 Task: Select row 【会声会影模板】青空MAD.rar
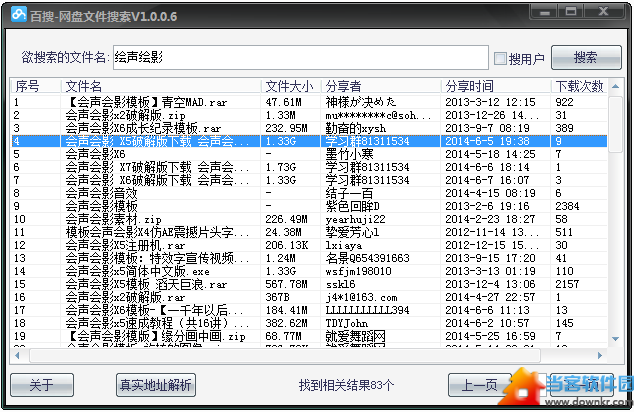(x=309, y=102)
